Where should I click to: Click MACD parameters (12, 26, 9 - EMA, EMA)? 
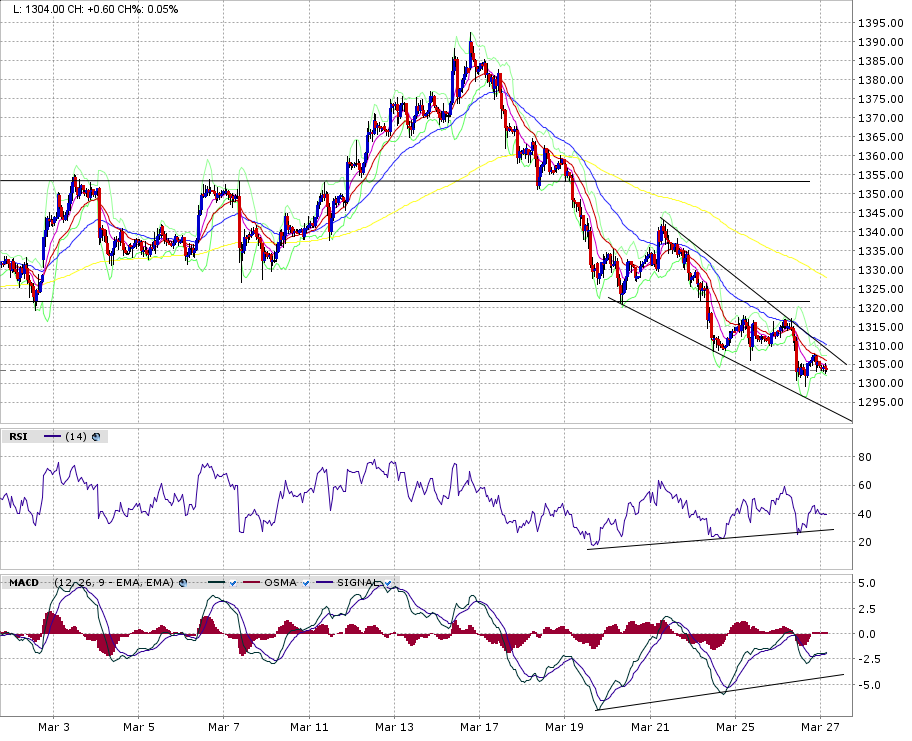[113, 582]
